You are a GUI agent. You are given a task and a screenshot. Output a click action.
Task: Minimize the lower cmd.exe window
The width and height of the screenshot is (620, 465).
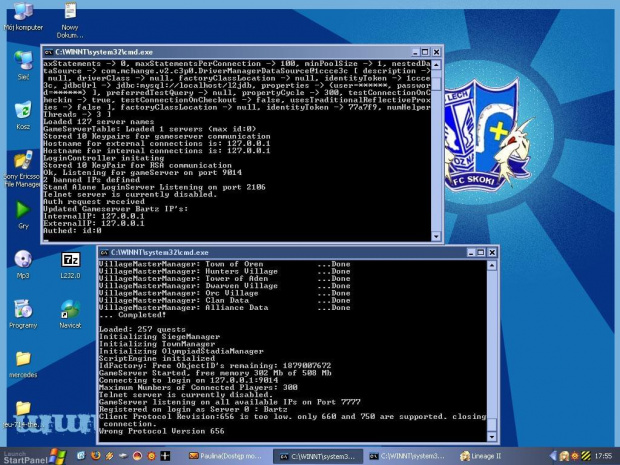471,252
